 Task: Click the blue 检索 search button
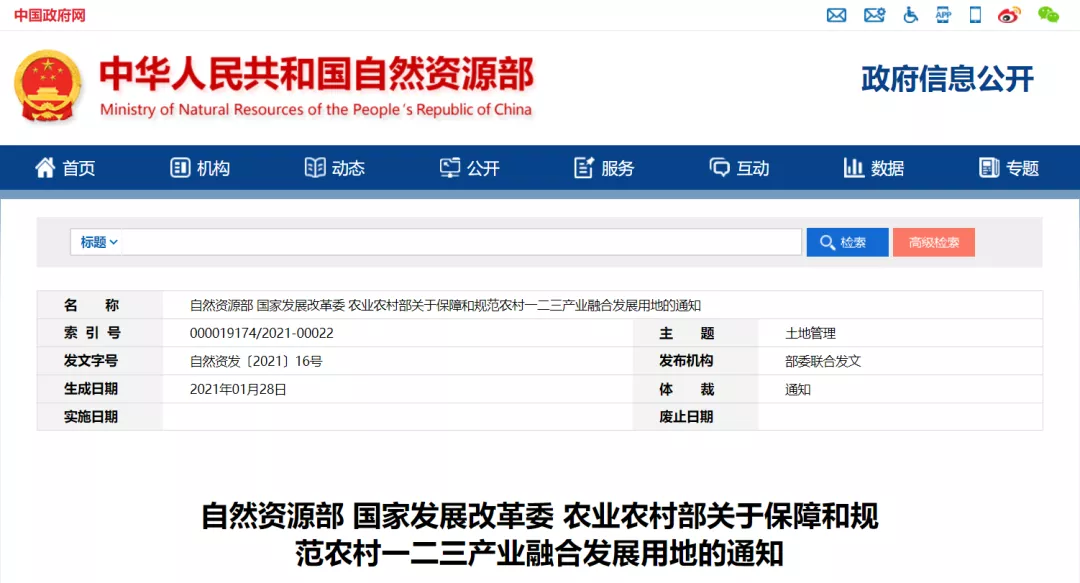click(847, 242)
